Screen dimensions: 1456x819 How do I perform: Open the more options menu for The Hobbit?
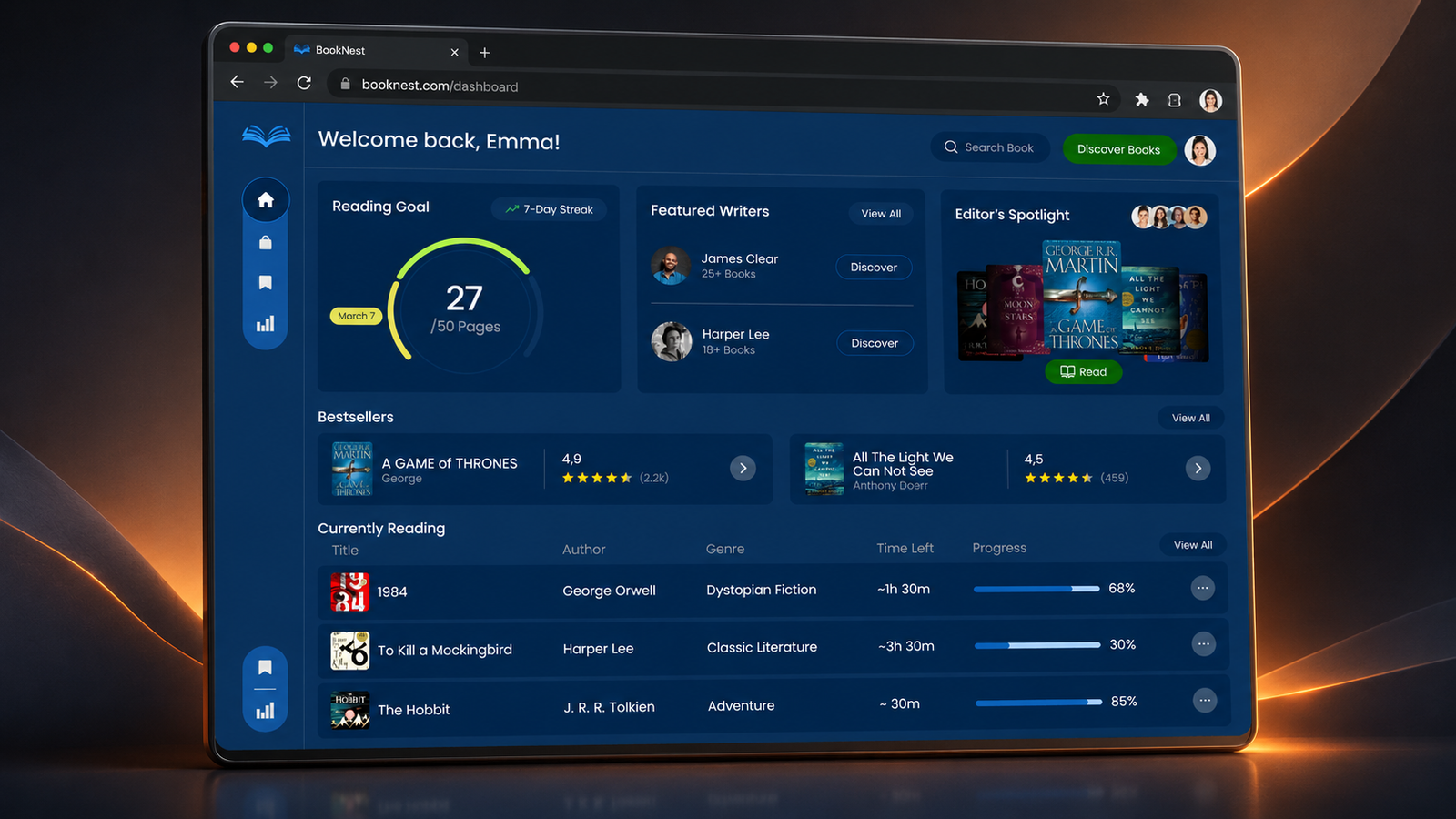(x=1205, y=701)
